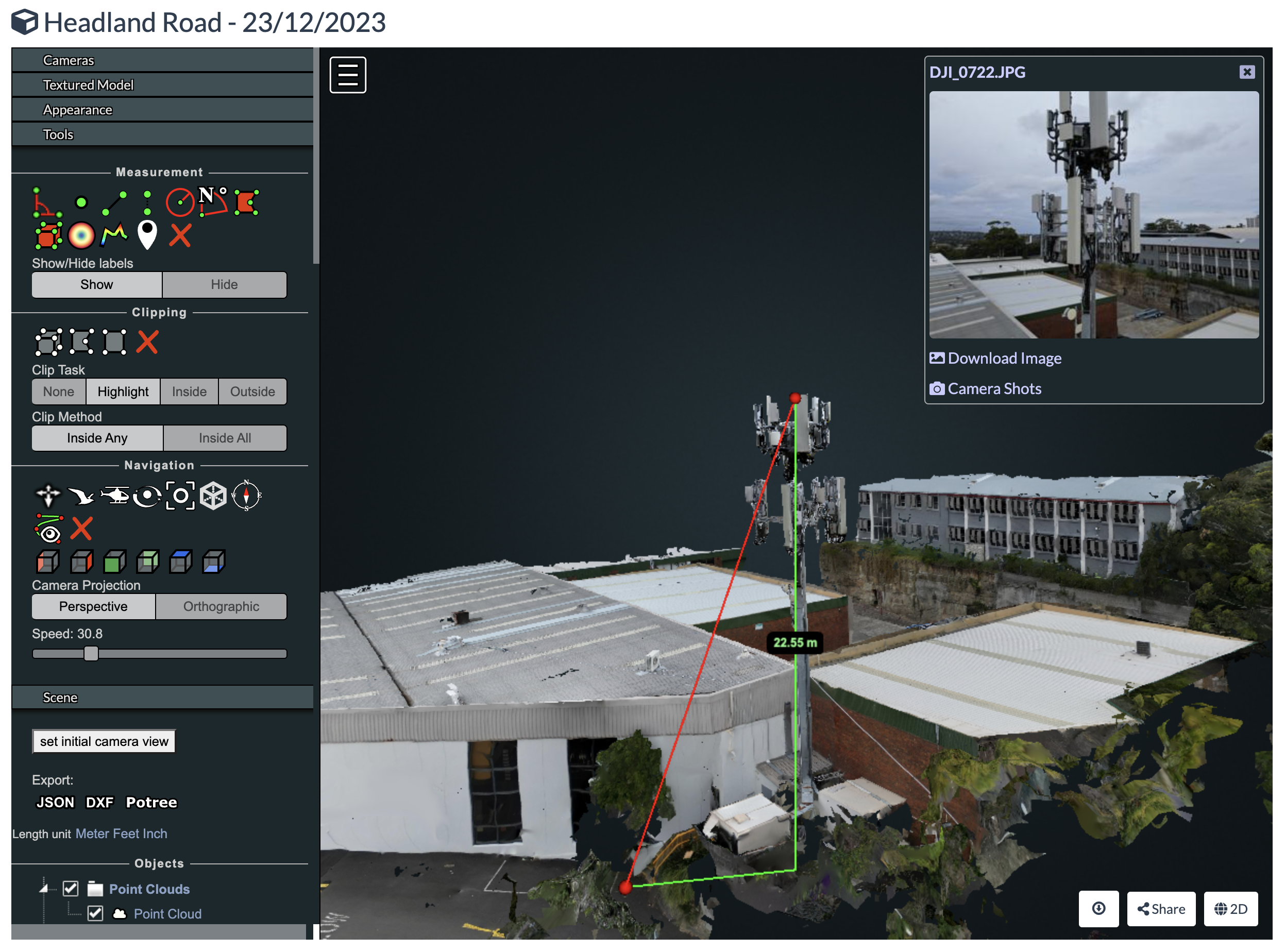Select the clip polygon tool
Viewport: 1285px width, 952px height.
pos(81,342)
